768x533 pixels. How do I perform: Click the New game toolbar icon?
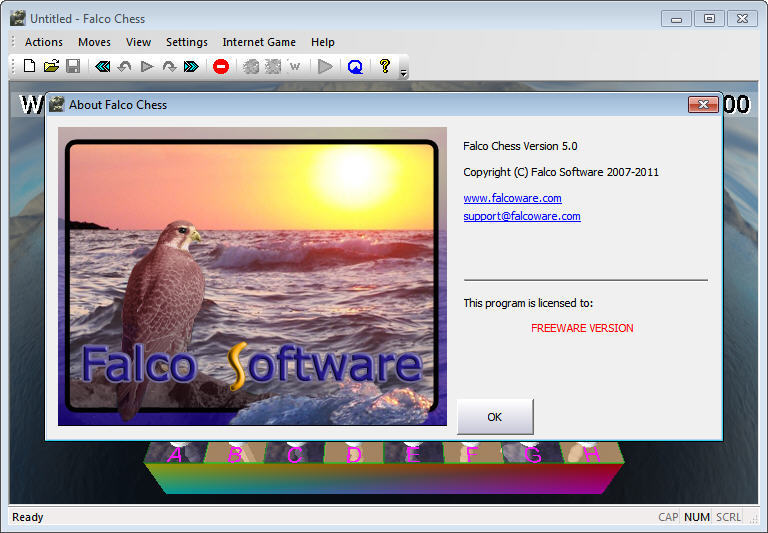tap(29, 66)
